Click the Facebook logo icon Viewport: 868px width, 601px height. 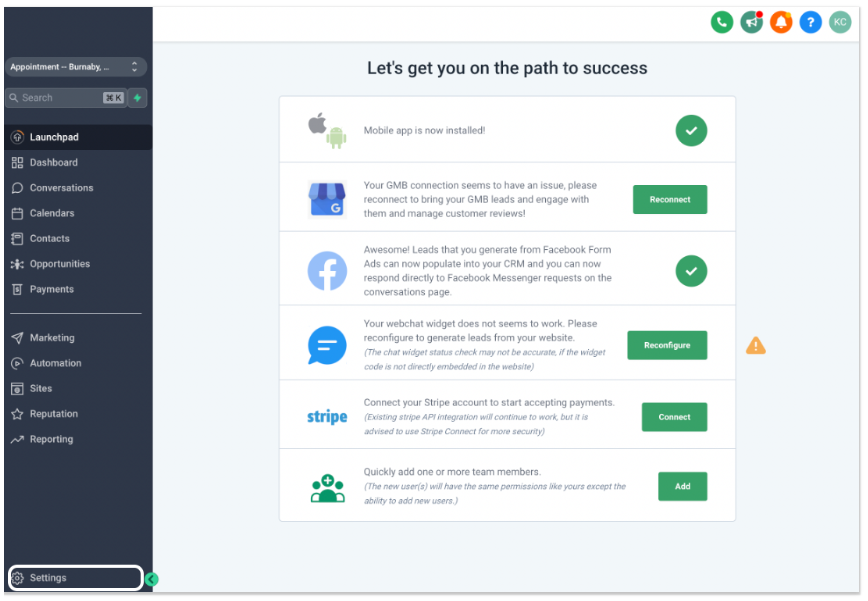(x=327, y=271)
